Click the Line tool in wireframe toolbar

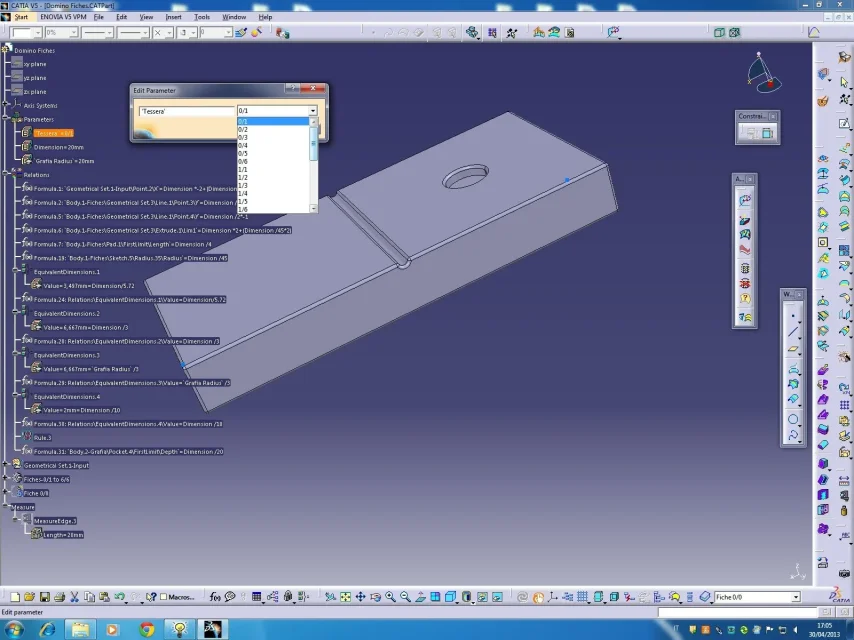pos(793,332)
